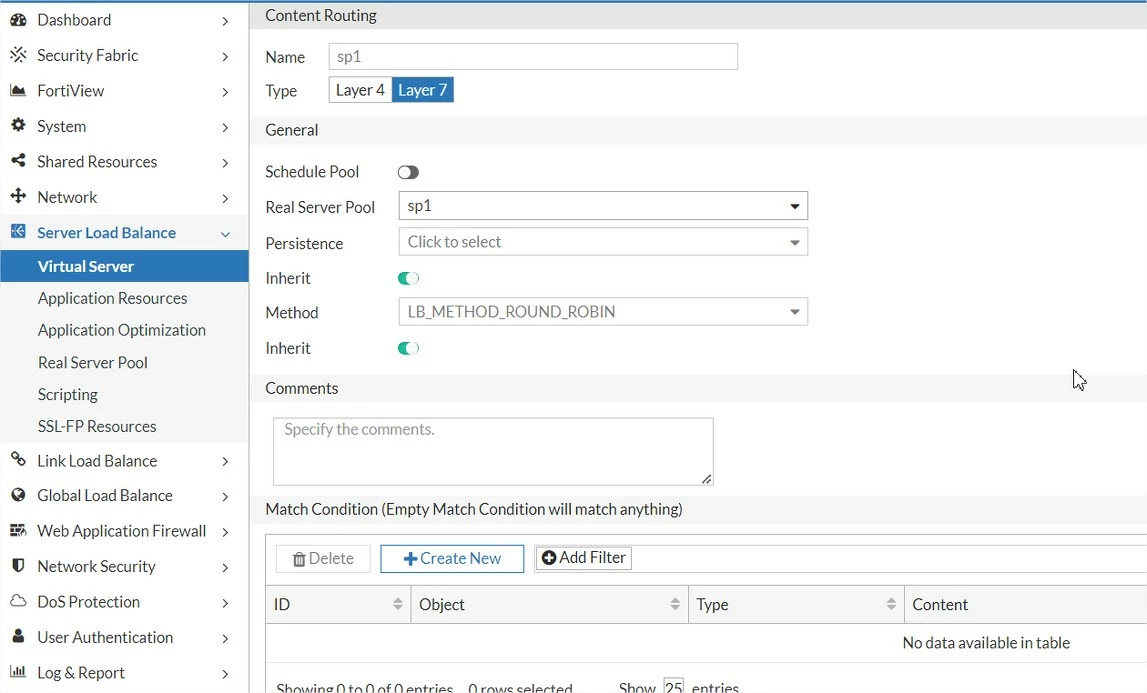This screenshot has width=1147, height=693.
Task: Toggle Inherit switch below Persistence
Action: pos(408,278)
